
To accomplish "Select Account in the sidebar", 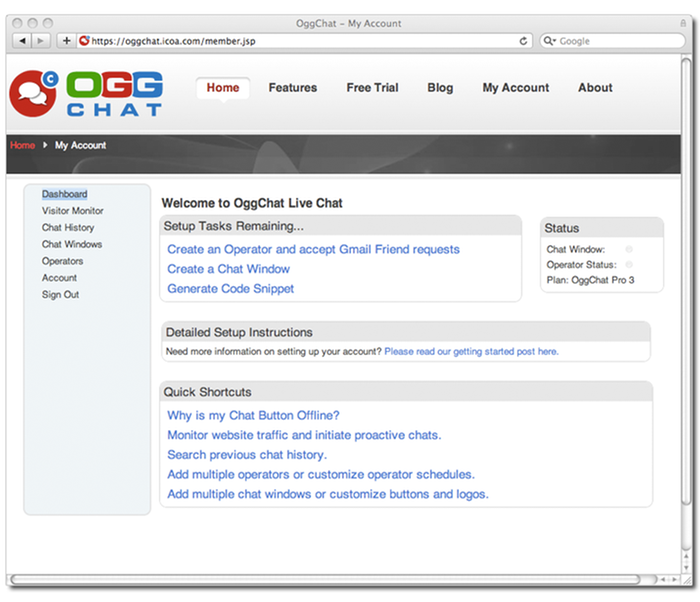I will [59, 278].
